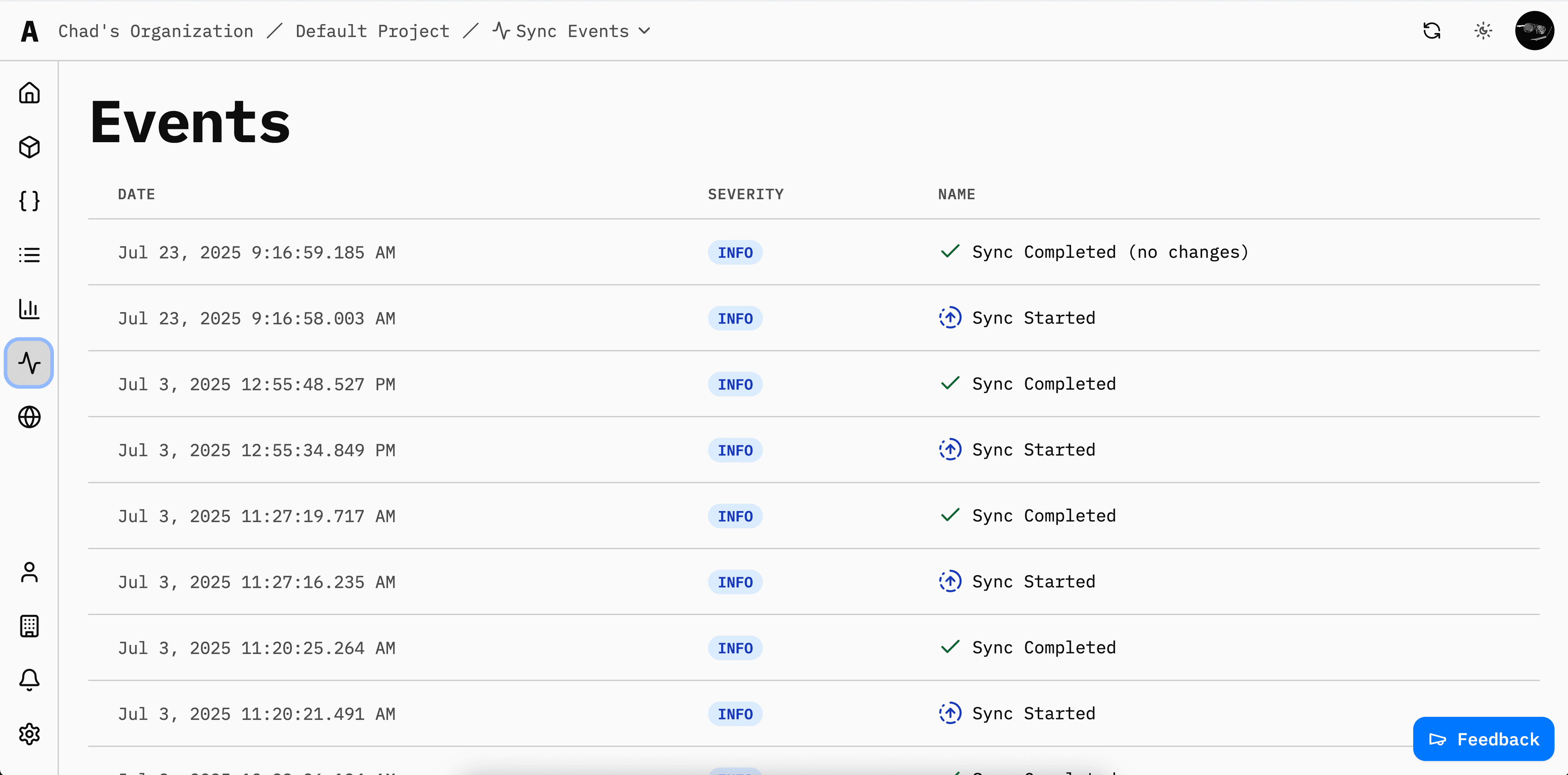The width and height of the screenshot is (1568, 775).
Task: Open the Home sidebar icon
Action: (x=29, y=93)
